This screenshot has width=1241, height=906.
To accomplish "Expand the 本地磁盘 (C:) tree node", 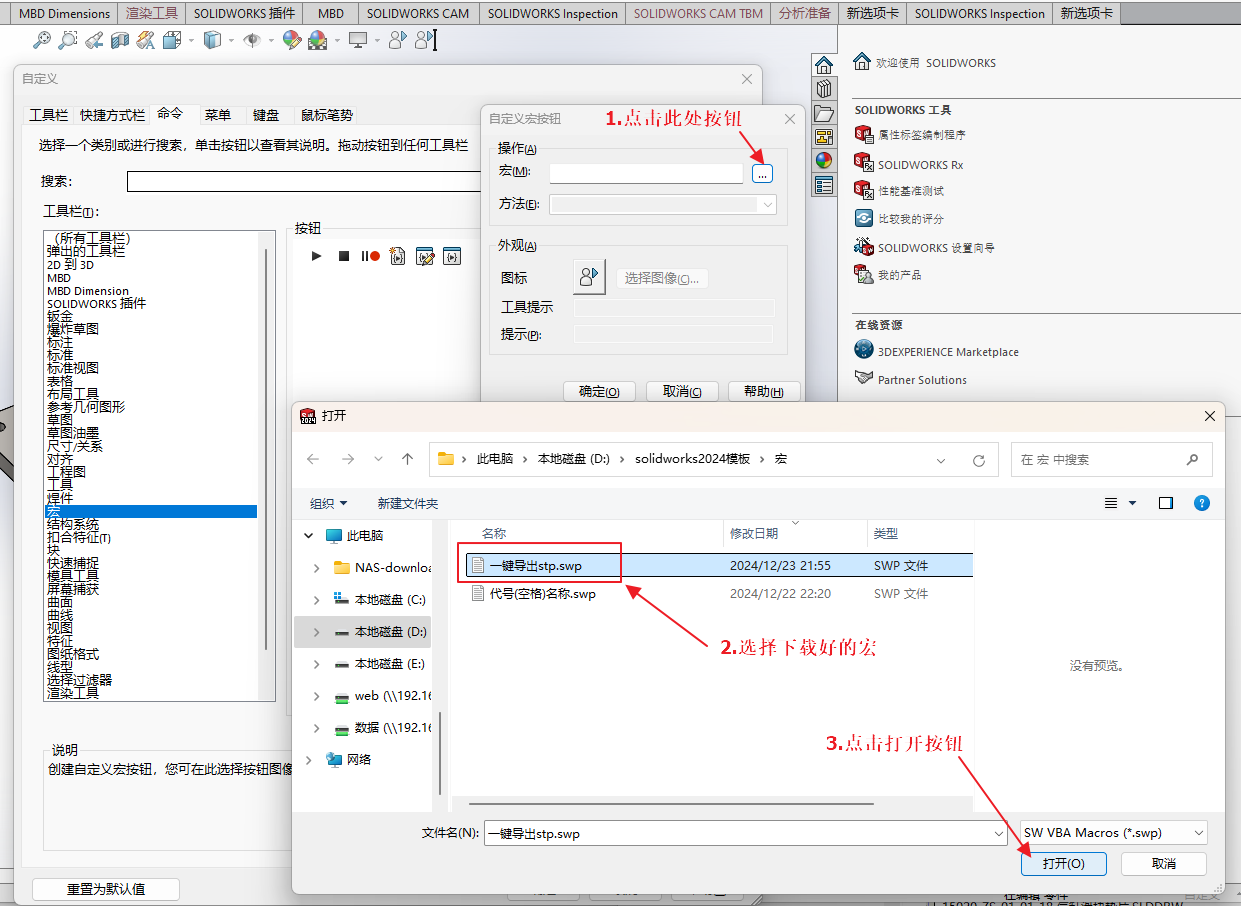I will click(x=317, y=600).
